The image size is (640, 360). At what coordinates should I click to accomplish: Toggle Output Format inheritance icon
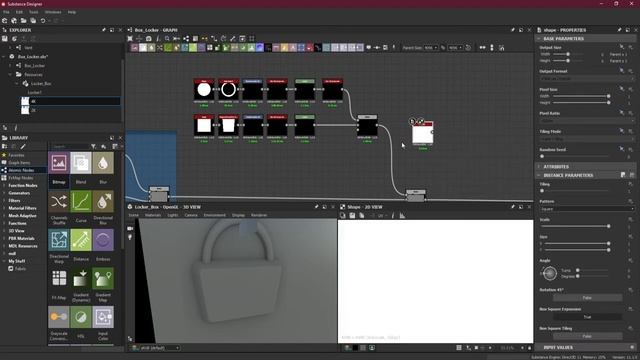coord(622,71)
